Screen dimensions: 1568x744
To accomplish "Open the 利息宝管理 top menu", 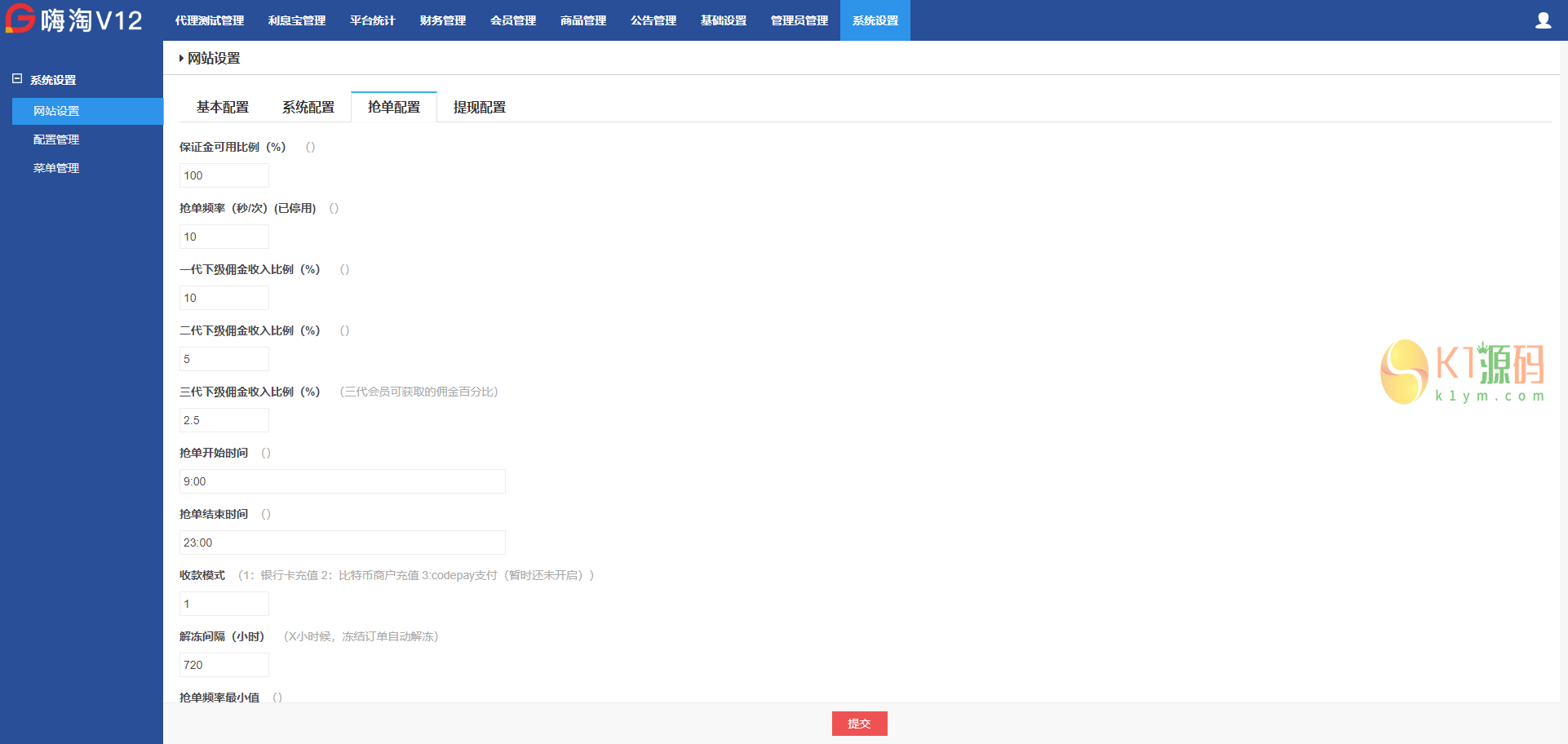I will (x=297, y=20).
